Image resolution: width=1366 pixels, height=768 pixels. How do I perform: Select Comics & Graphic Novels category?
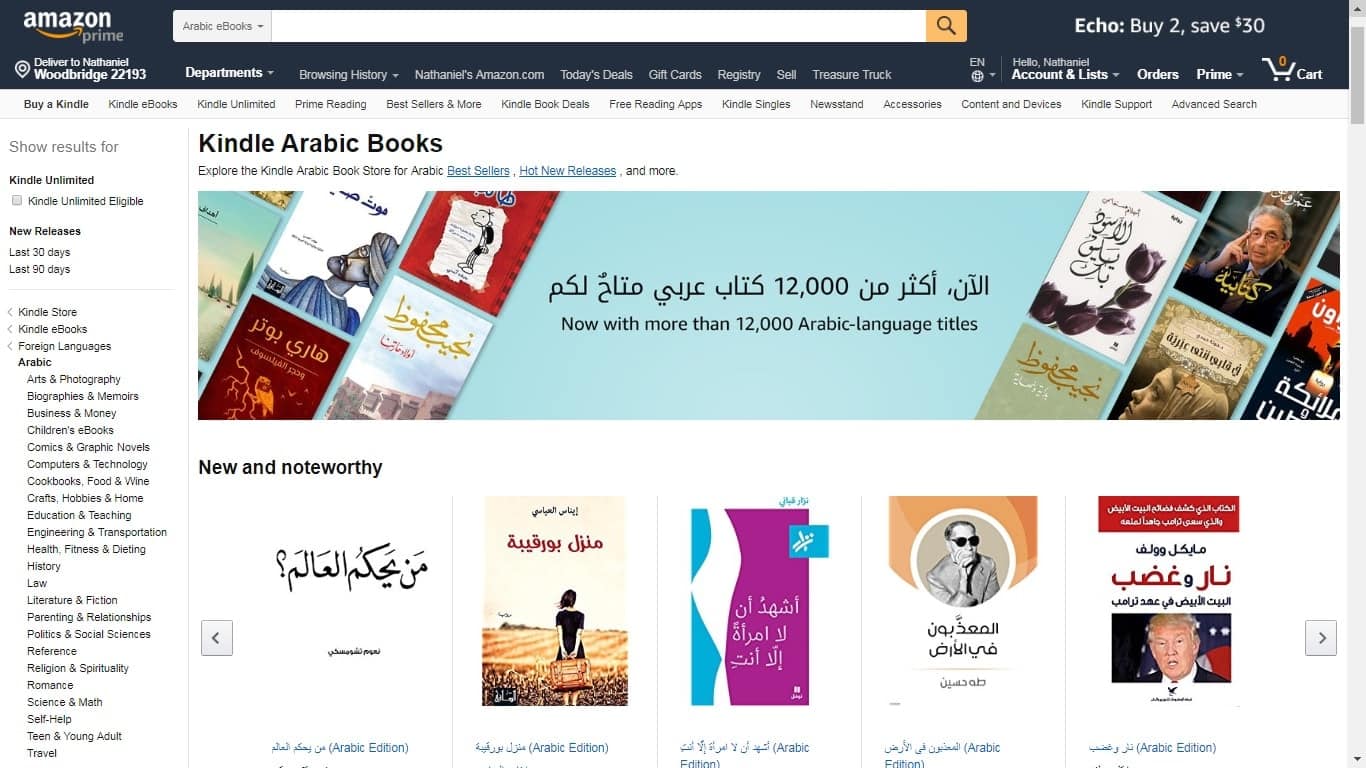tap(88, 447)
